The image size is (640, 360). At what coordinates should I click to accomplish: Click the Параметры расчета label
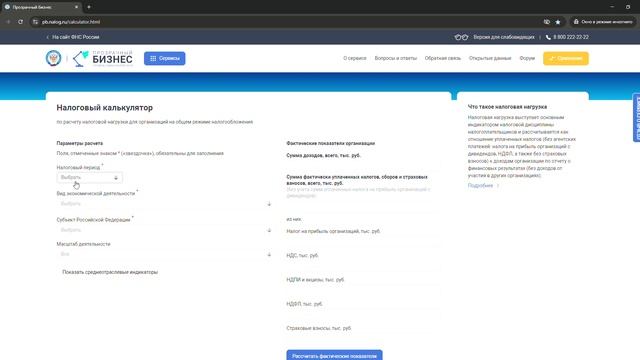(x=80, y=144)
